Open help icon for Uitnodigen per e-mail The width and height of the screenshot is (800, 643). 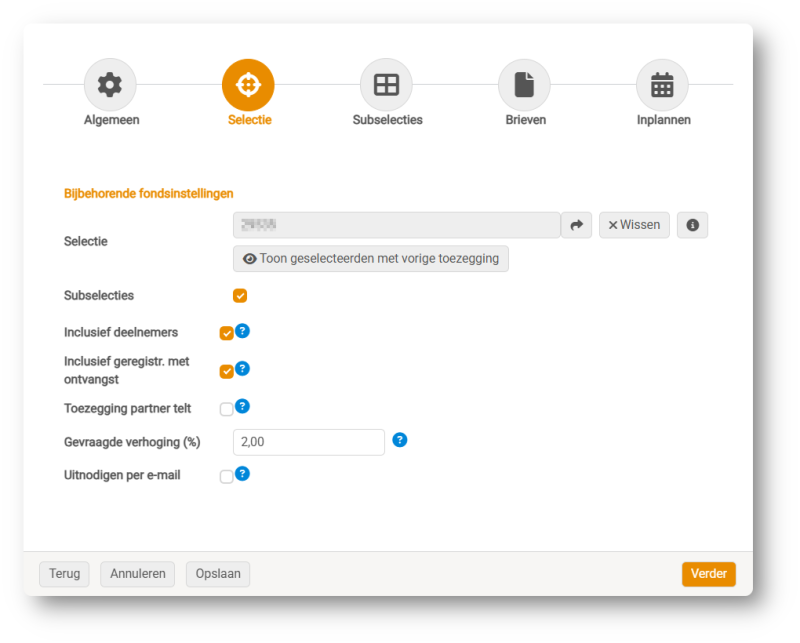click(x=242, y=474)
